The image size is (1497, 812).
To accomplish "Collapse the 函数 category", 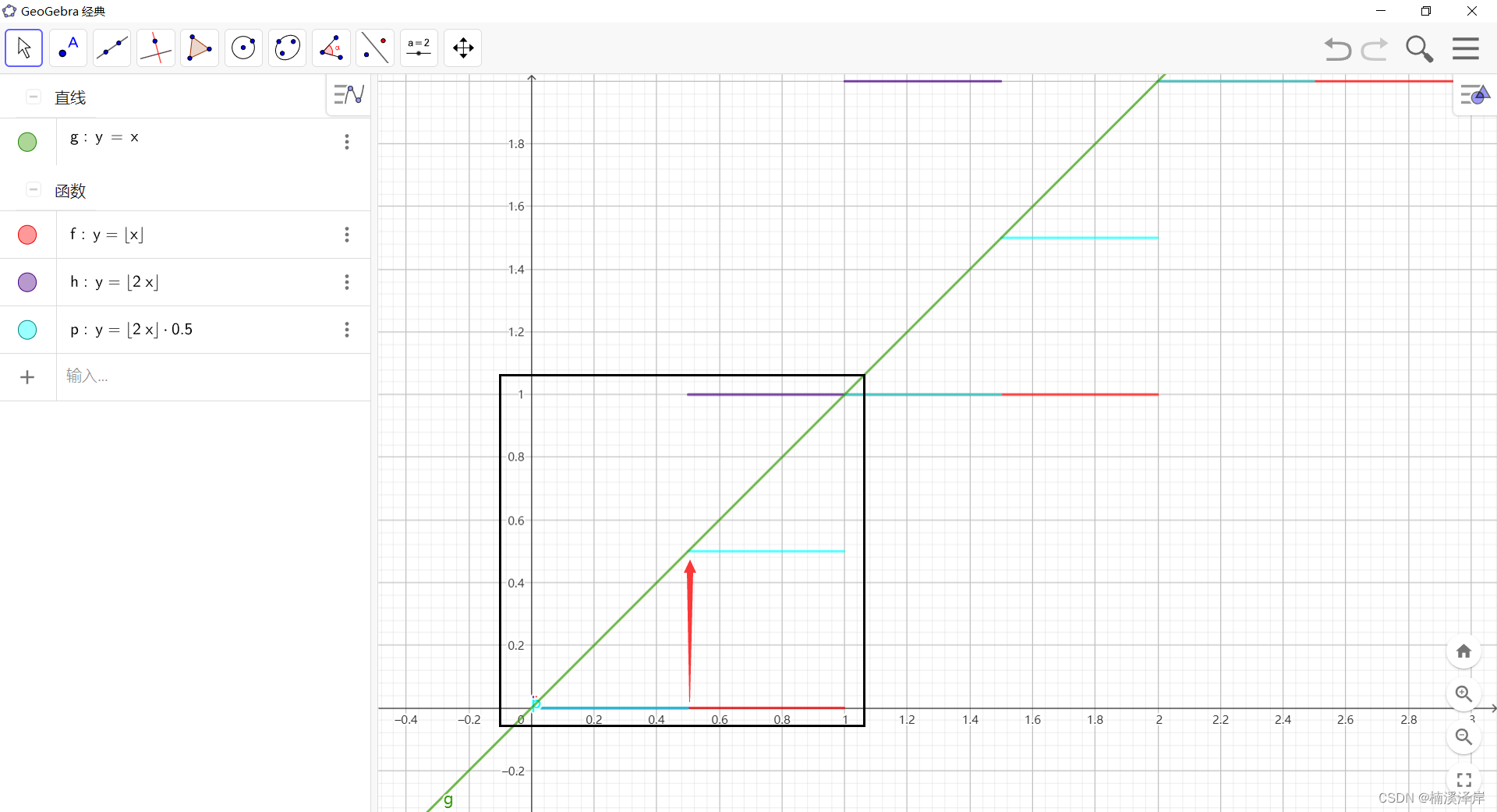I will [x=34, y=189].
